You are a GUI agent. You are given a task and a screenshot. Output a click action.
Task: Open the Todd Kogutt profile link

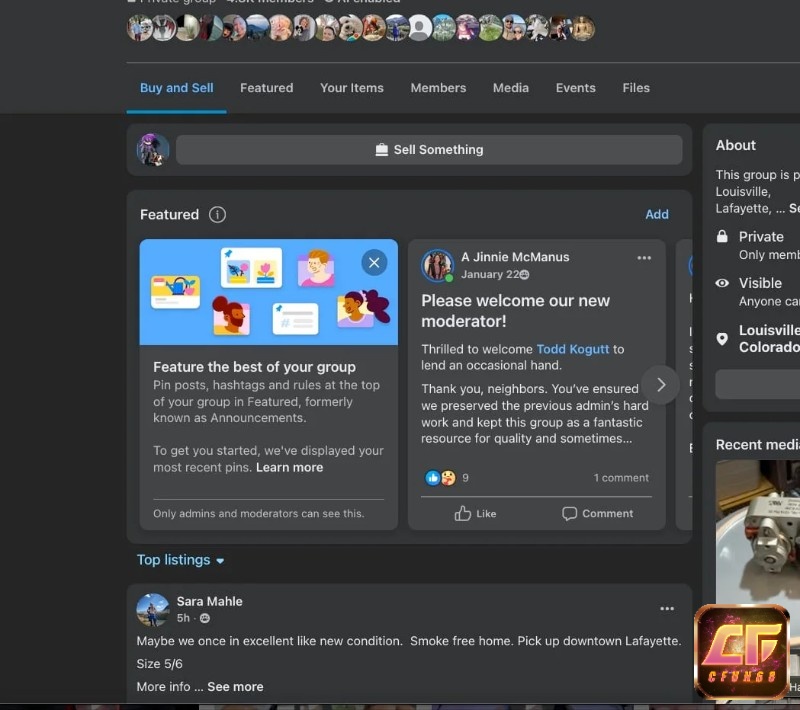572,349
